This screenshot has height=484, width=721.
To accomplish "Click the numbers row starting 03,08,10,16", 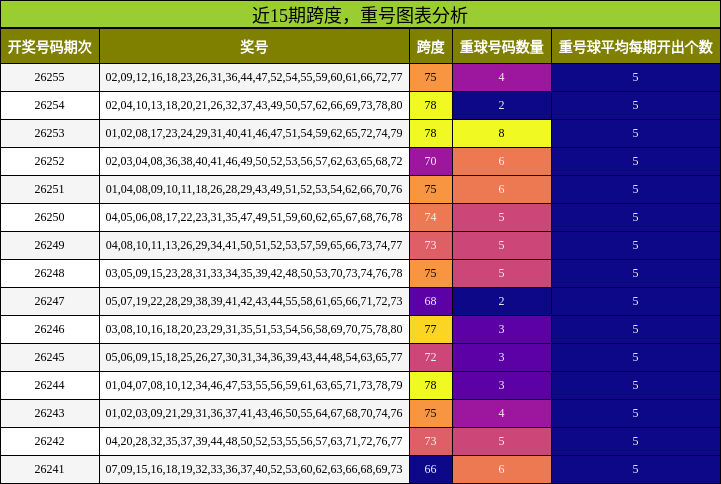I will pyautogui.click(x=254, y=330).
